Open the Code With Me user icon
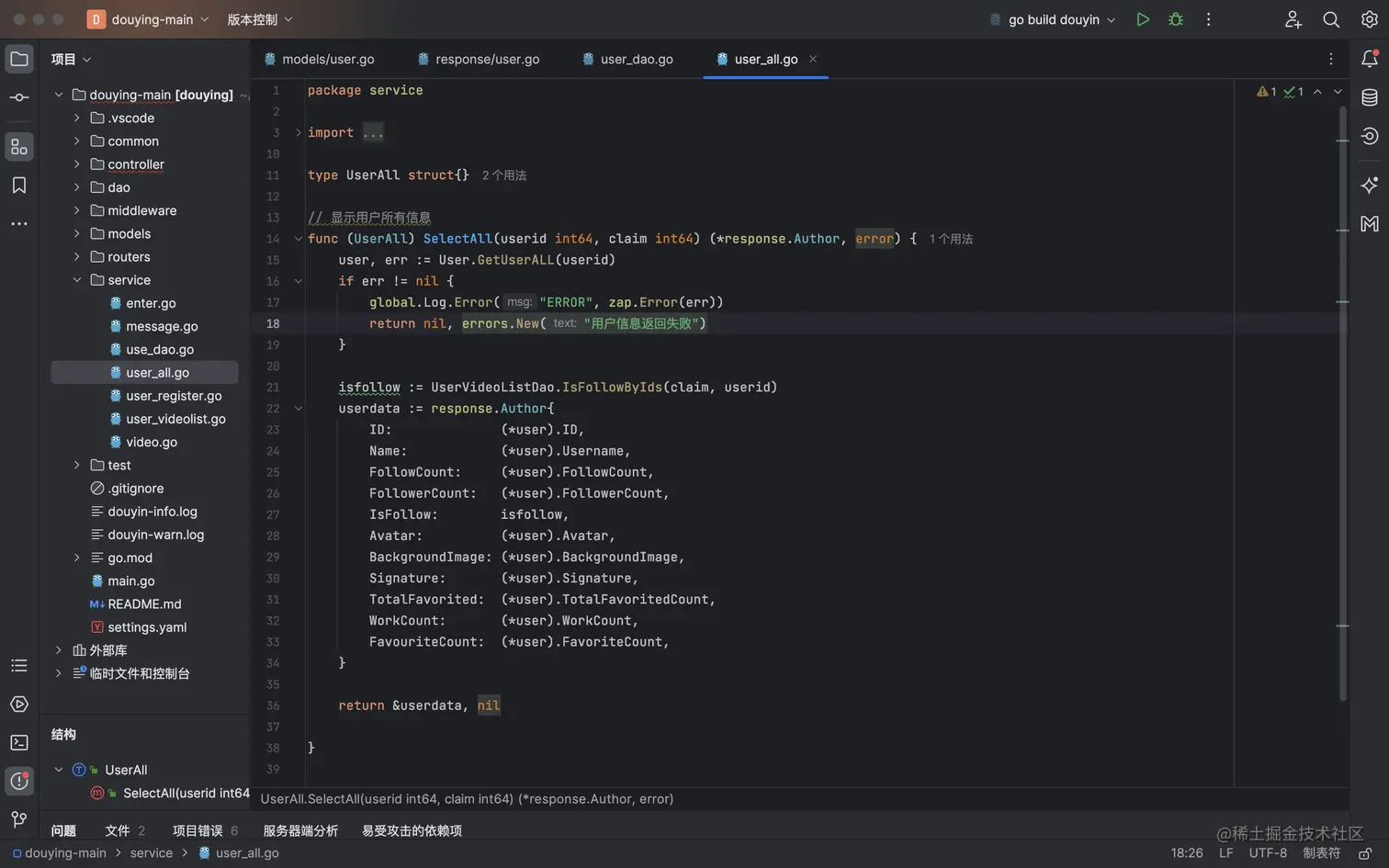1389x868 pixels. pos(1293,19)
